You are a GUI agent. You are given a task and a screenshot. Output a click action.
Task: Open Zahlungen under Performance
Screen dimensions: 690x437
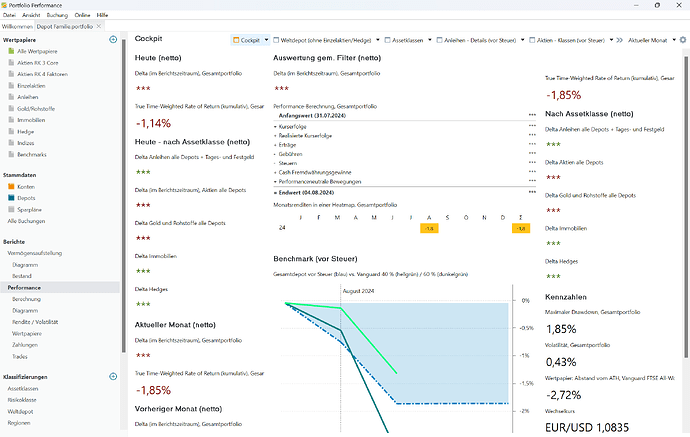click(25, 345)
